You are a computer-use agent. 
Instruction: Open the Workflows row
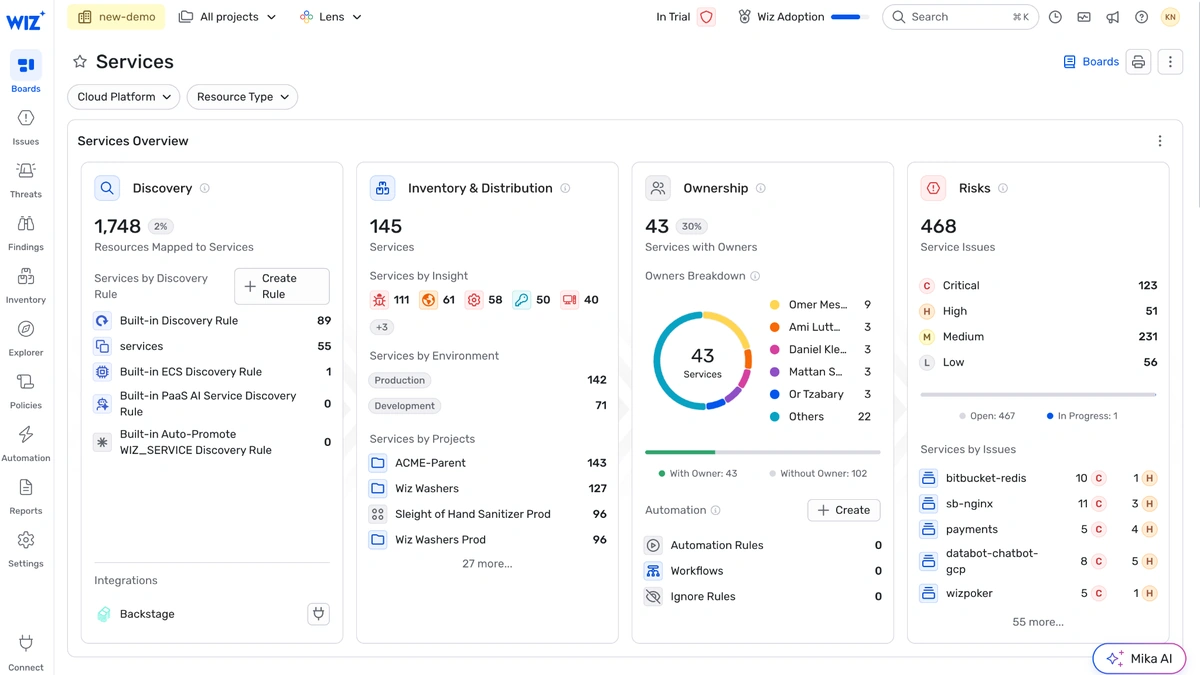coord(763,571)
